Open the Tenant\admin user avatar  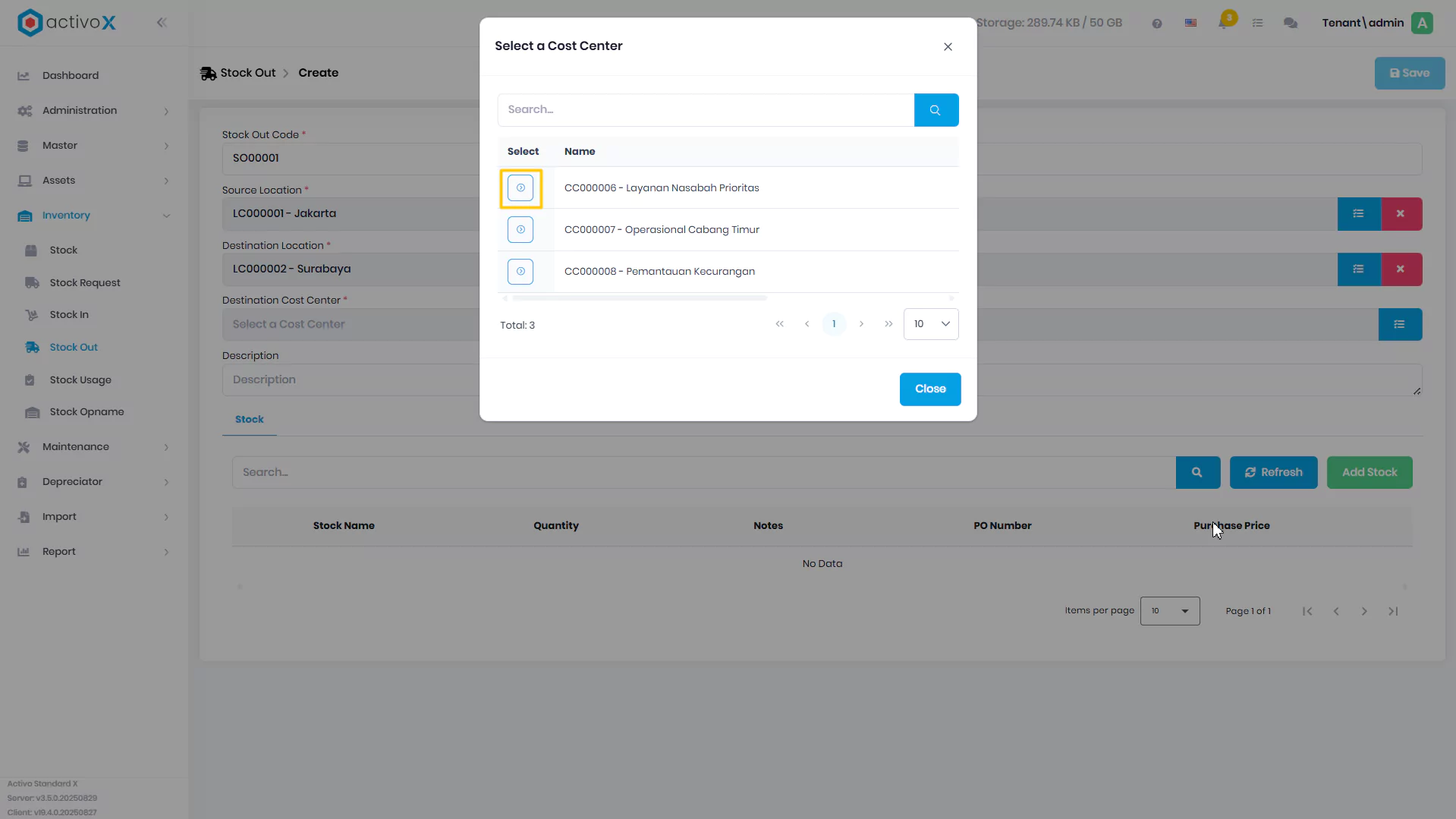(1422, 23)
